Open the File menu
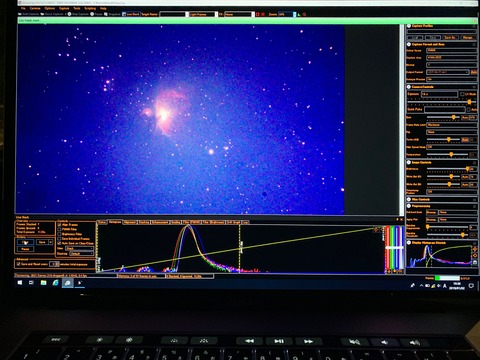The image size is (480, 360). tap(23, 8)
